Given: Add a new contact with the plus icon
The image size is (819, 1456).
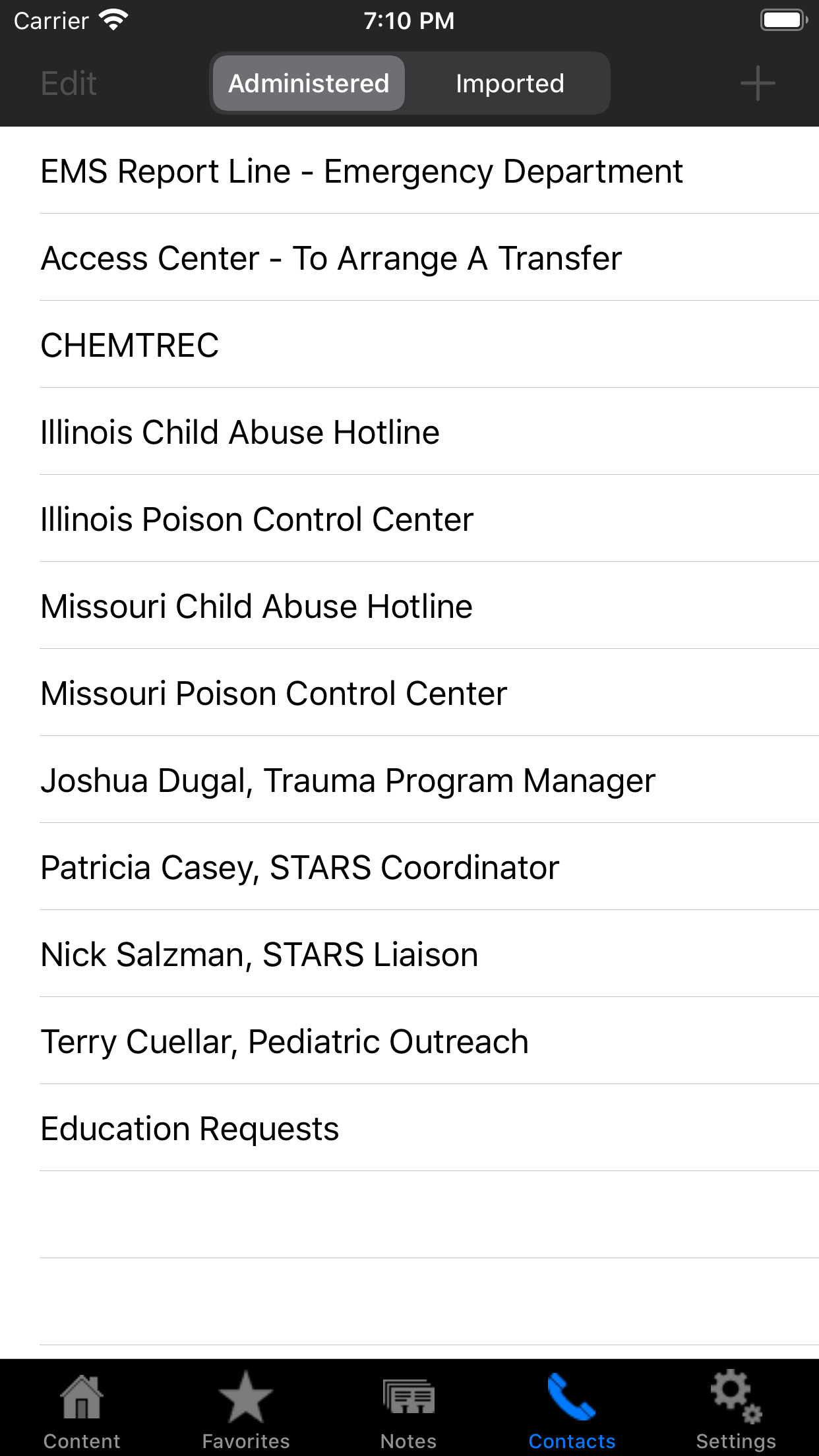Looking at the screenshot, I should point(757,82).
